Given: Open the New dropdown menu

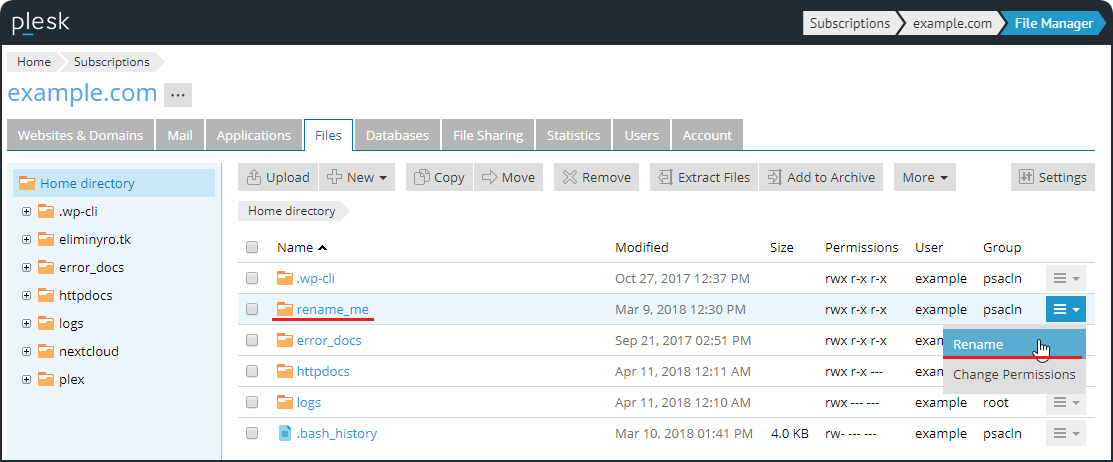Looking at the screenshot, I should [359, 177].
